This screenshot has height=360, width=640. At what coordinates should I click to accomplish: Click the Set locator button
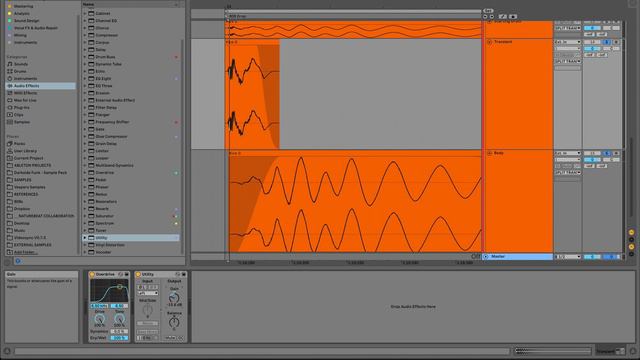tap(488, 11)
